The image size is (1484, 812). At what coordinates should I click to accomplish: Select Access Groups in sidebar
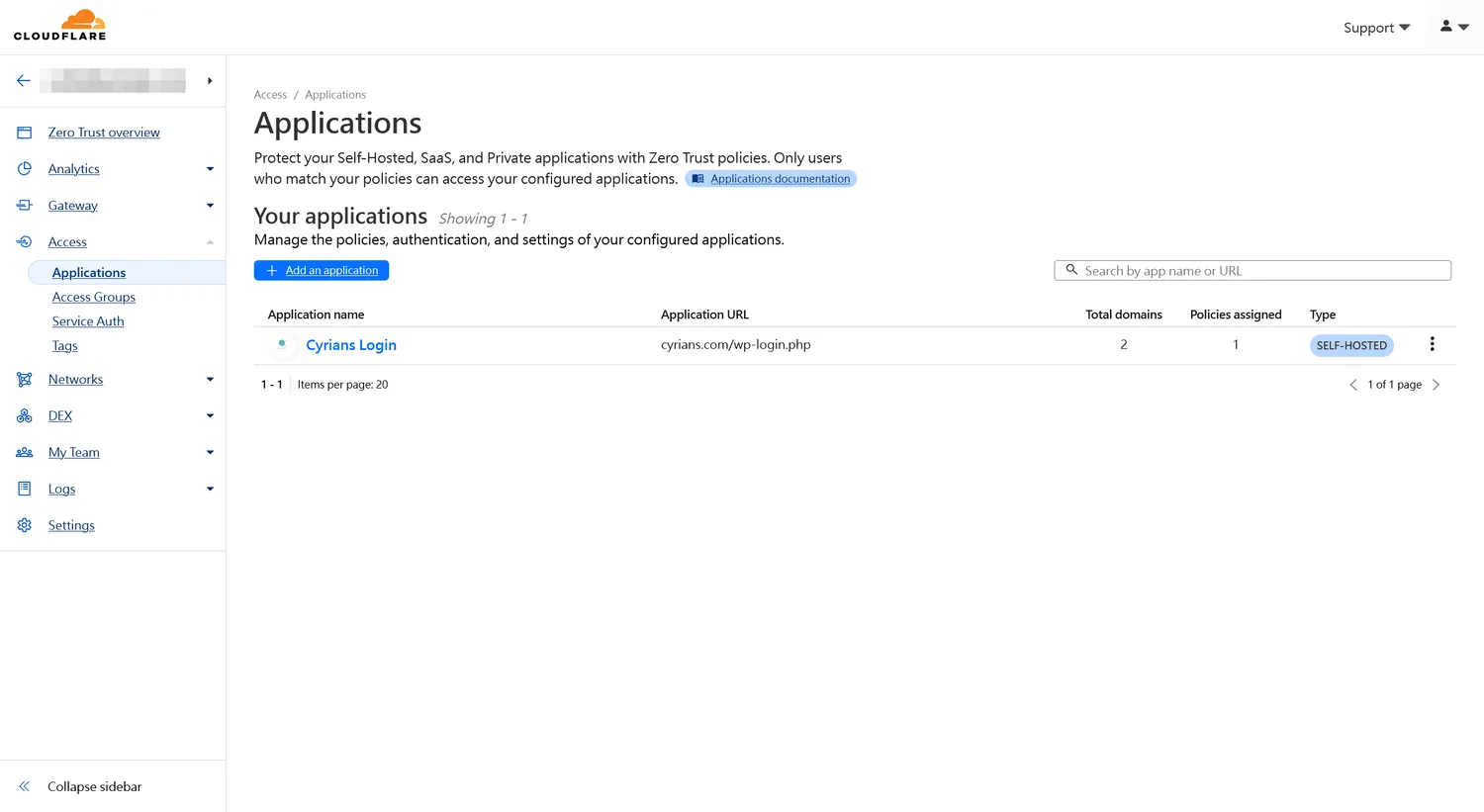coord(94,297)
